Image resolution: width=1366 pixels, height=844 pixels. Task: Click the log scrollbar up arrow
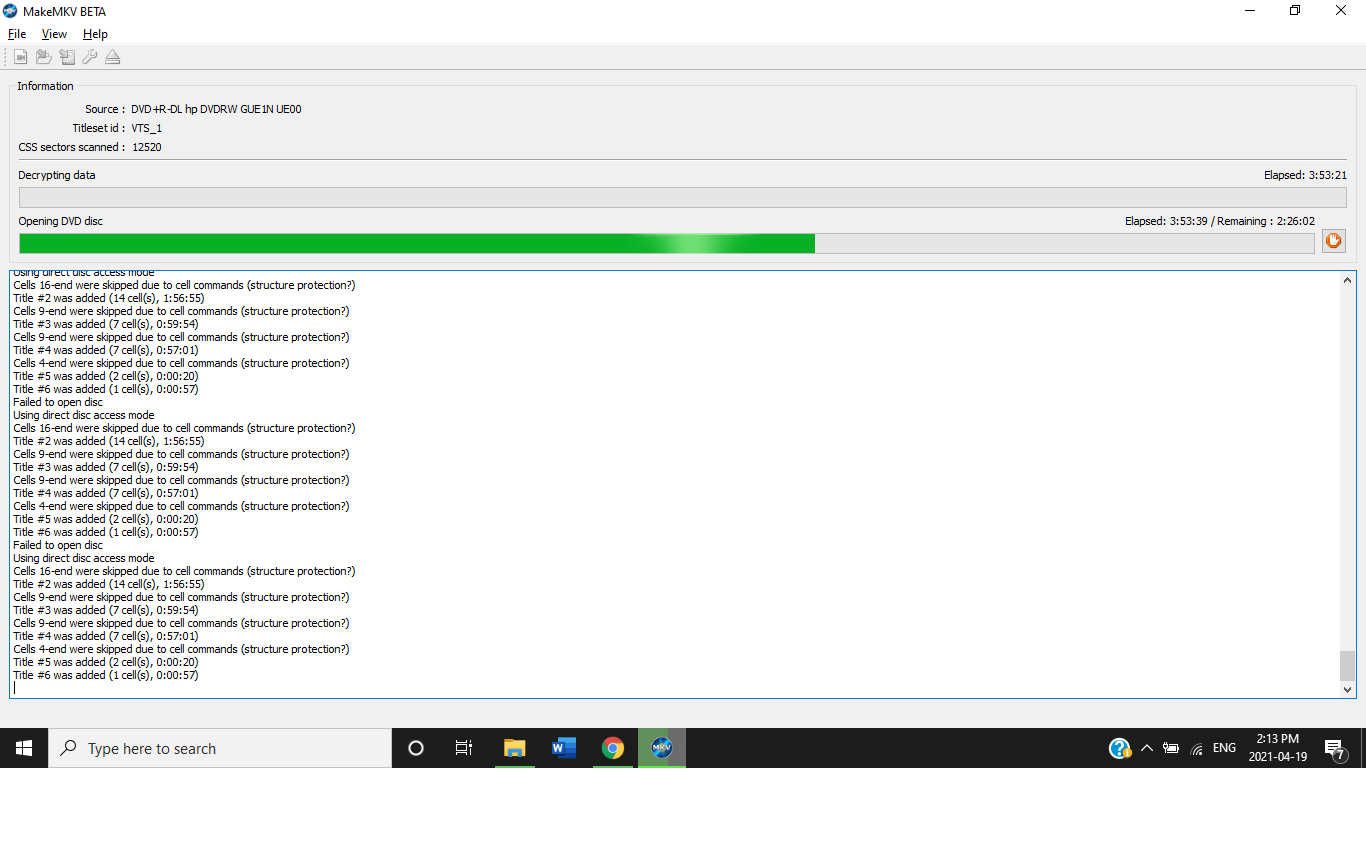1347,280
